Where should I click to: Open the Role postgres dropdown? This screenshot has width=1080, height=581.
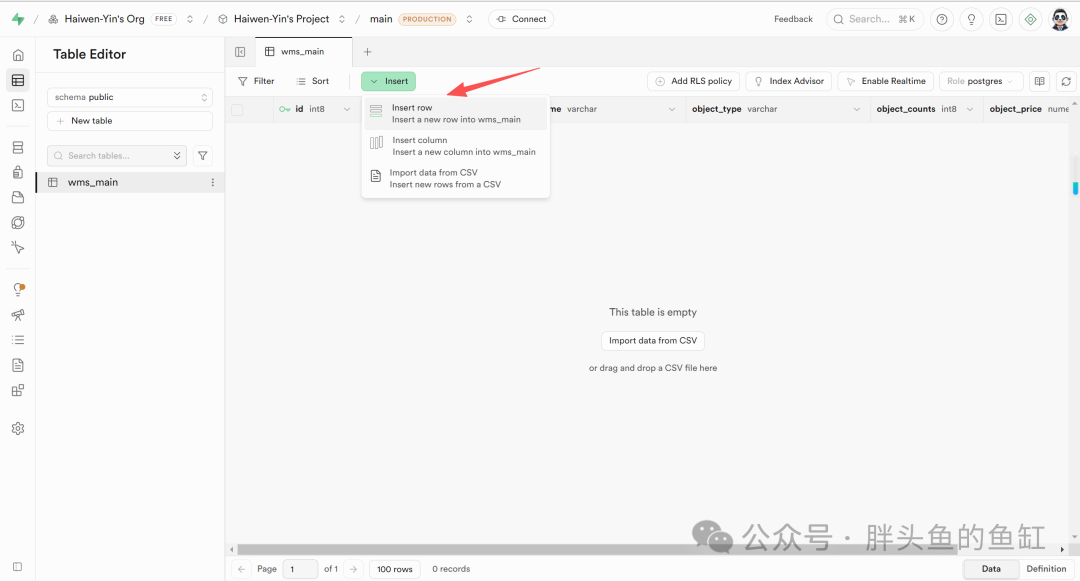click(979, 81)
